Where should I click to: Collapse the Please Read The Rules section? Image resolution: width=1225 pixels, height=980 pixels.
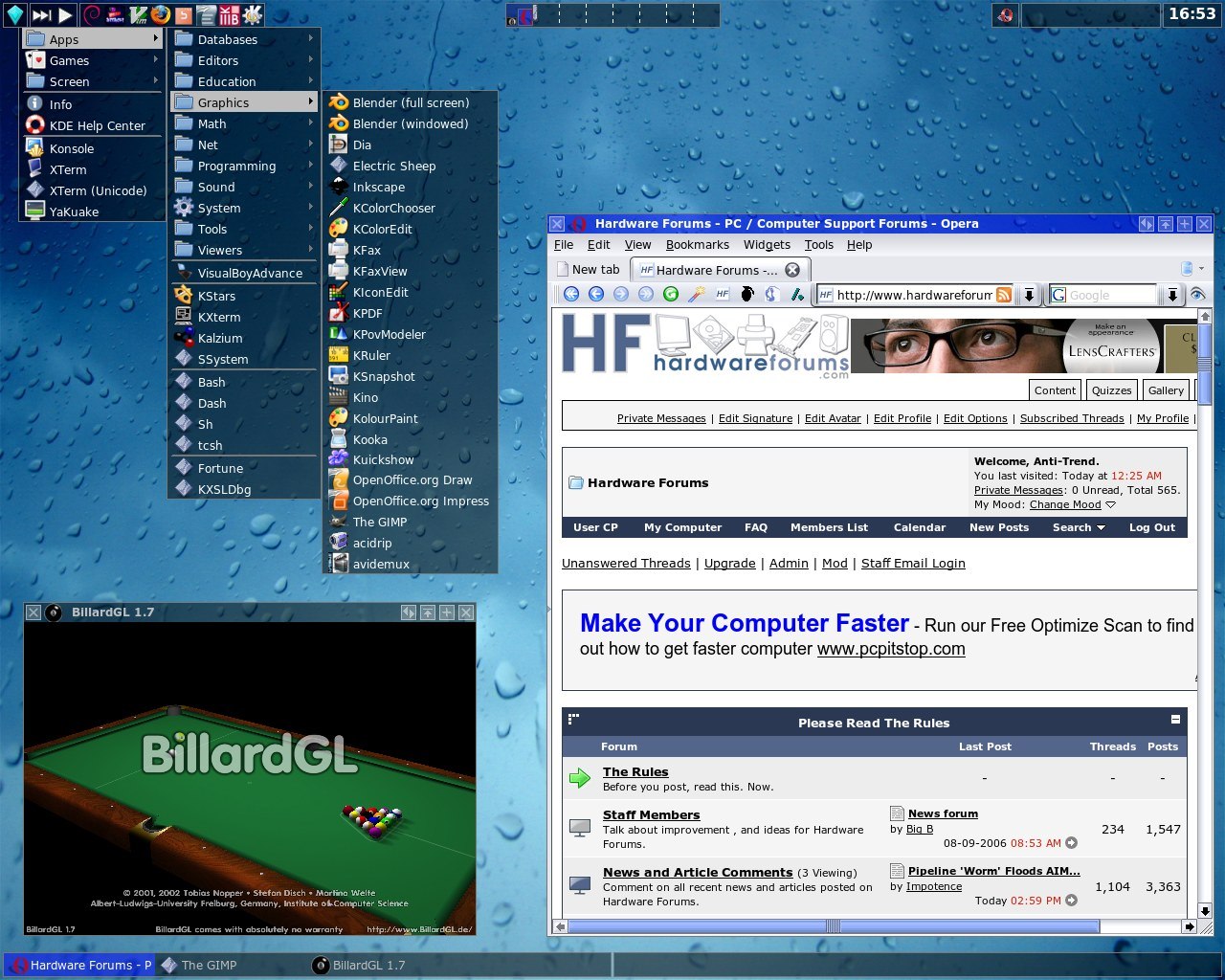(1175, 720)
